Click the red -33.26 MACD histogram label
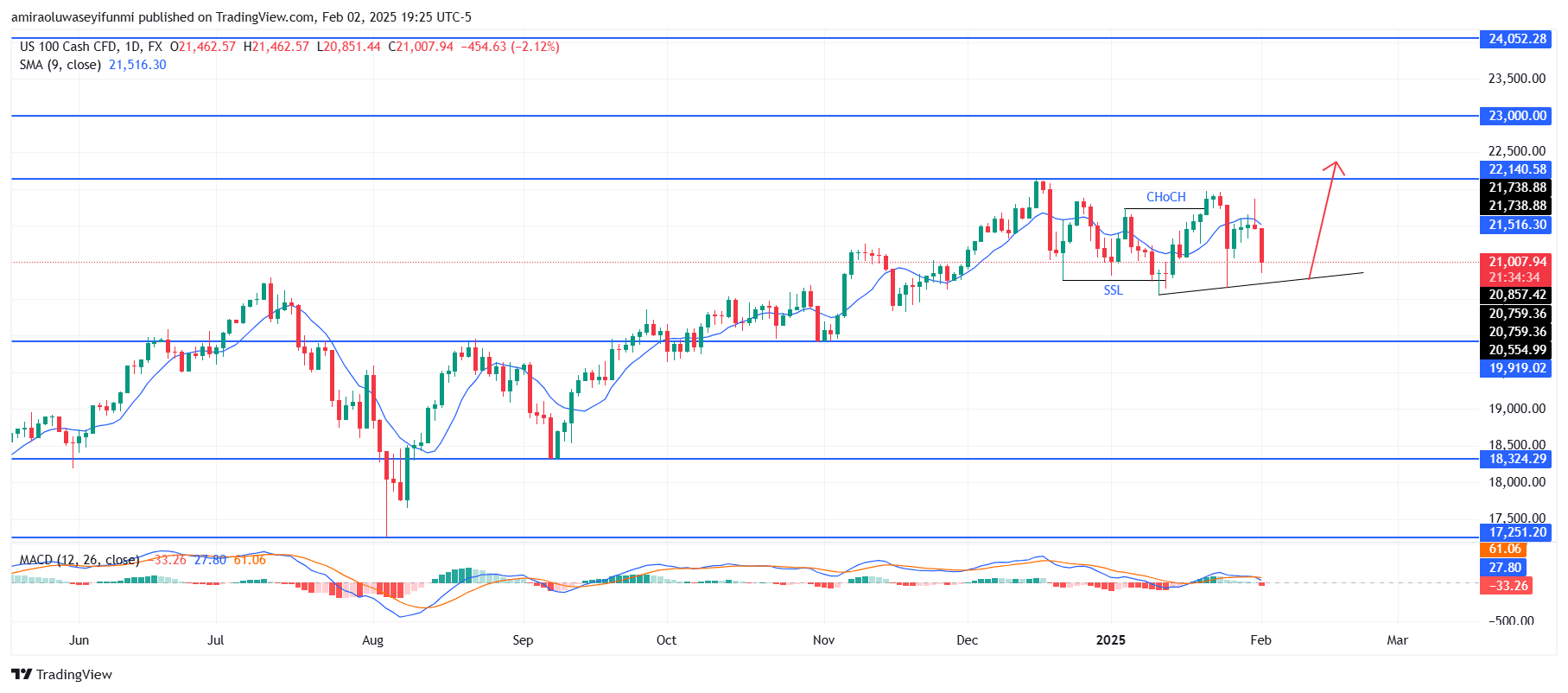 pyautogui.click(x=1508, y=586)
